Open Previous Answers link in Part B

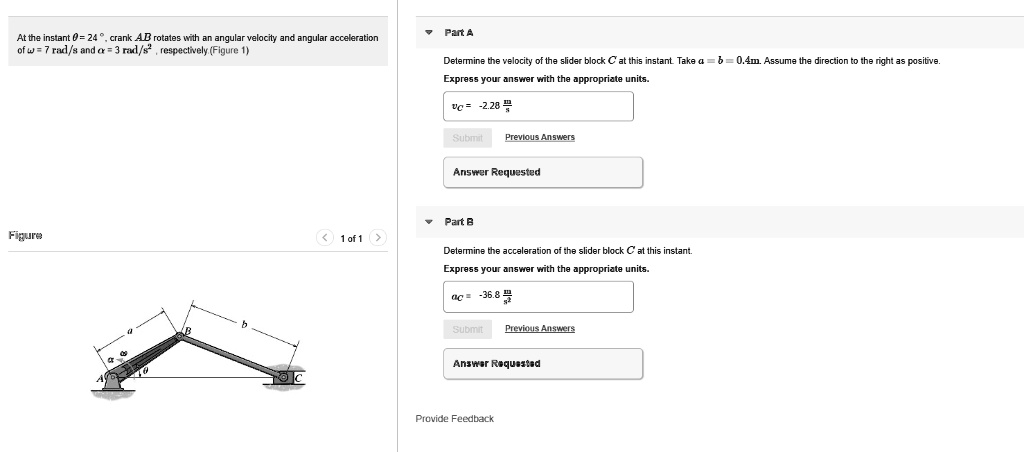coord(539,328)
